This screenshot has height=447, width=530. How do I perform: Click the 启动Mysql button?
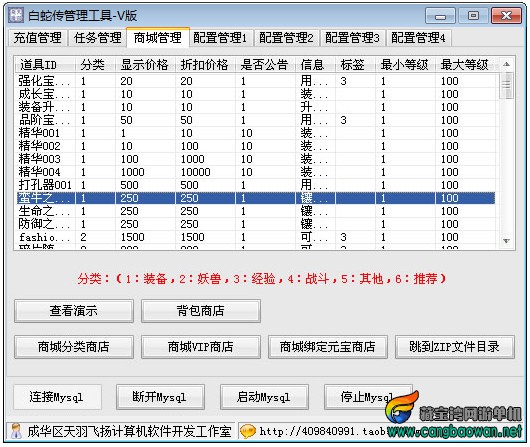click(264, 397)
